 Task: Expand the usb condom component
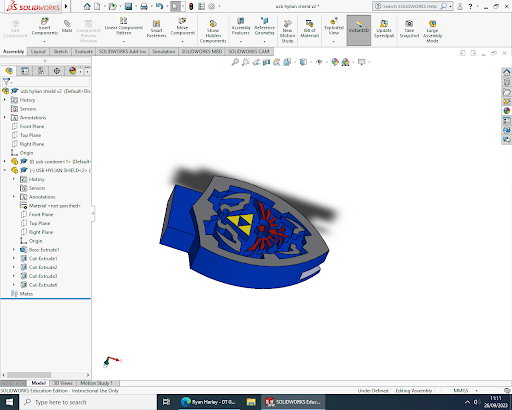tap(5, 162)
